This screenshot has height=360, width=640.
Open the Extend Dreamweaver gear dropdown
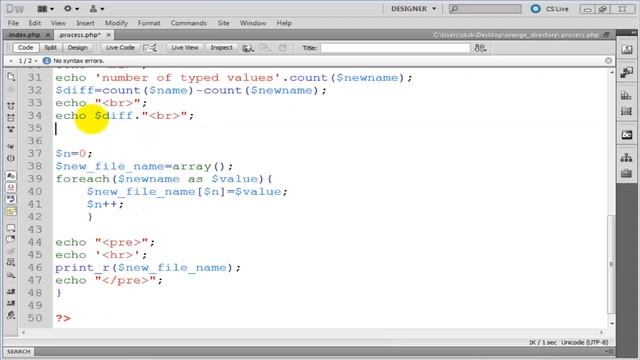click(x=71, y=9)
